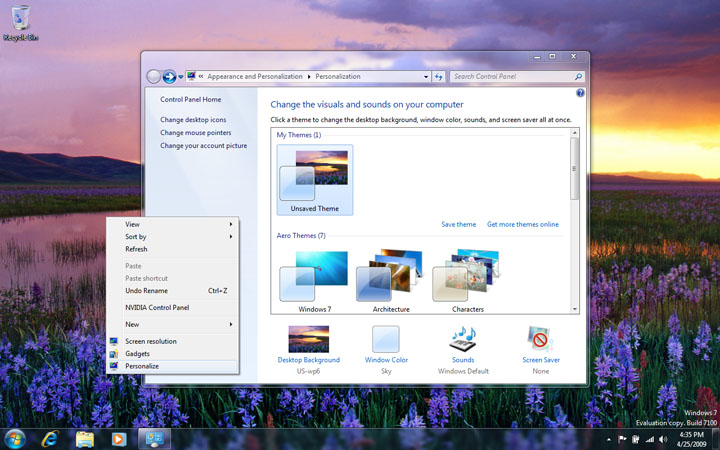This screenshot has width=720, height=450.
Task: Click the network signal tray icon
Action: pyautogui.click(x=649, y=439)
